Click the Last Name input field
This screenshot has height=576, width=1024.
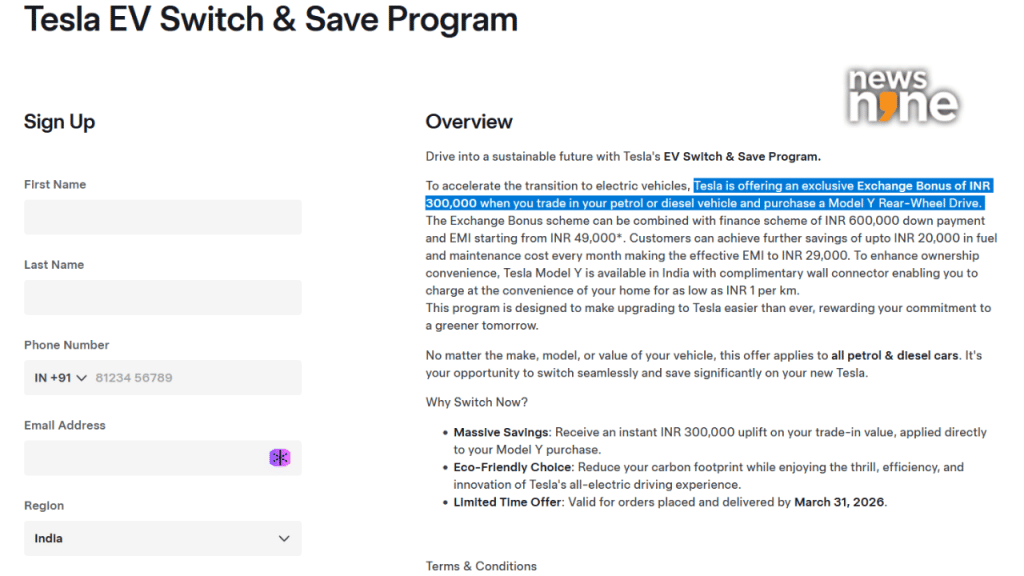(x=162, y=297)
